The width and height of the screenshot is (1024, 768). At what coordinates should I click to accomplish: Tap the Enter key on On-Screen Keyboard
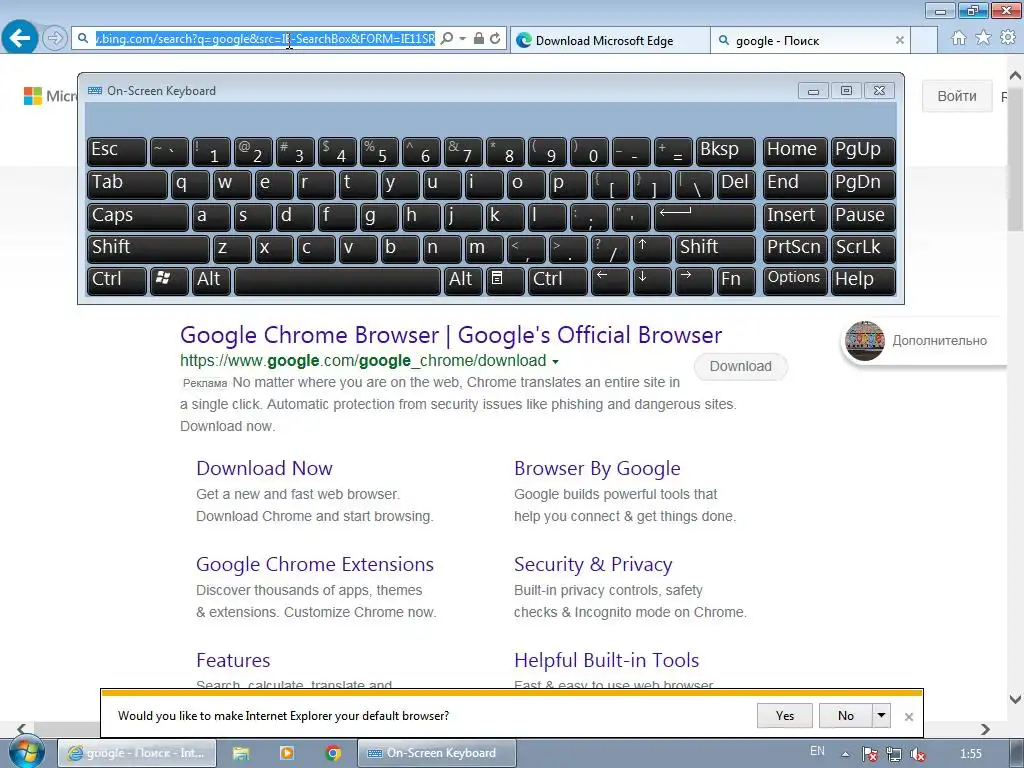(705, 217)
